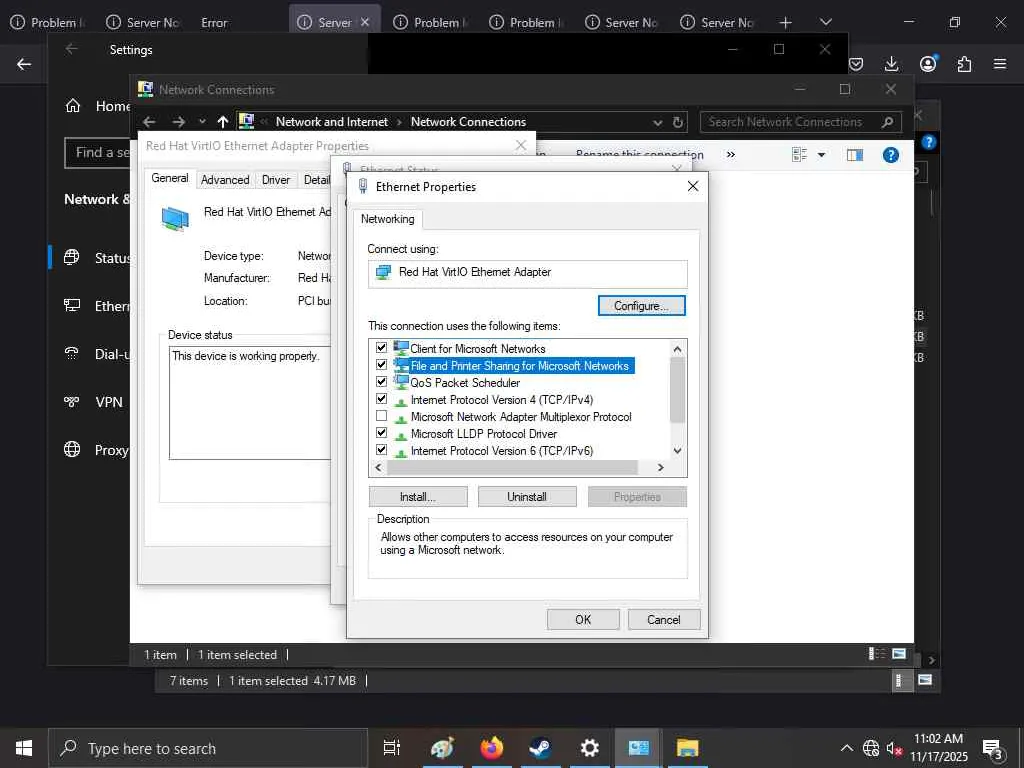1024x768 pixels.
Task: Open new browser tab plus button
Action: 786,23
